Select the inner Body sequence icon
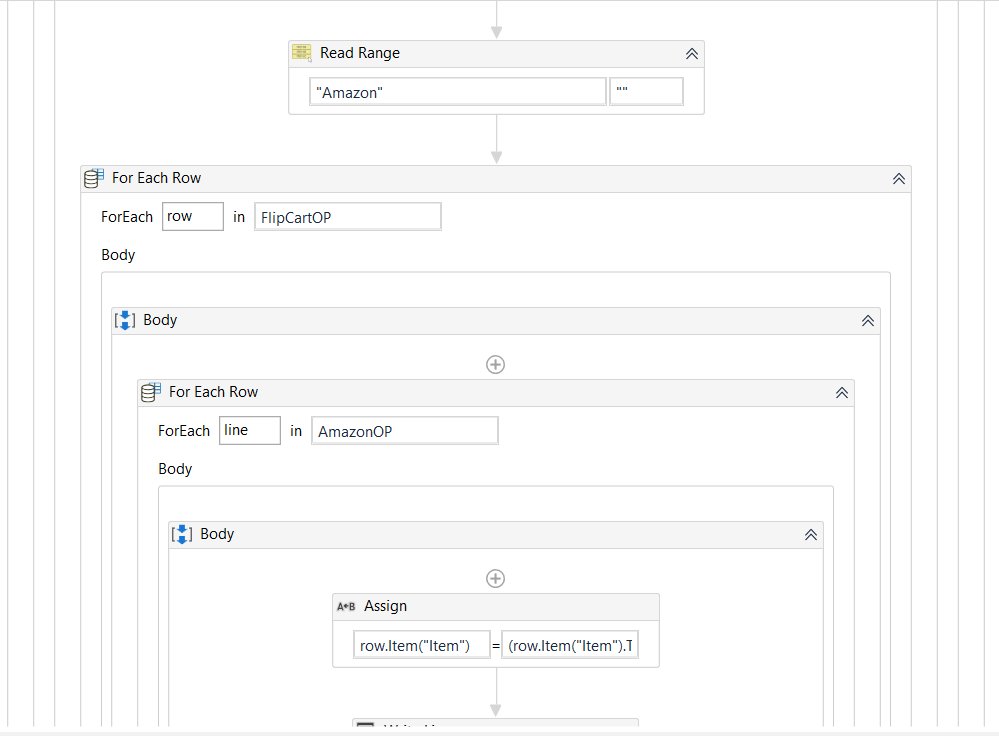This screenshot has height=736, width=999. 182,534
